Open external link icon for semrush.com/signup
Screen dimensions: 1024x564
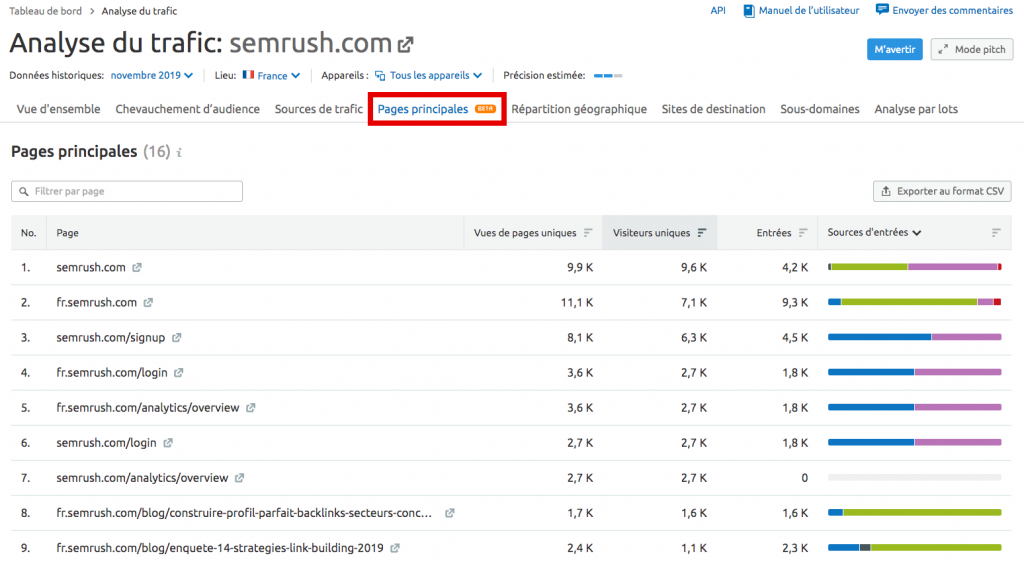(176, 338)
